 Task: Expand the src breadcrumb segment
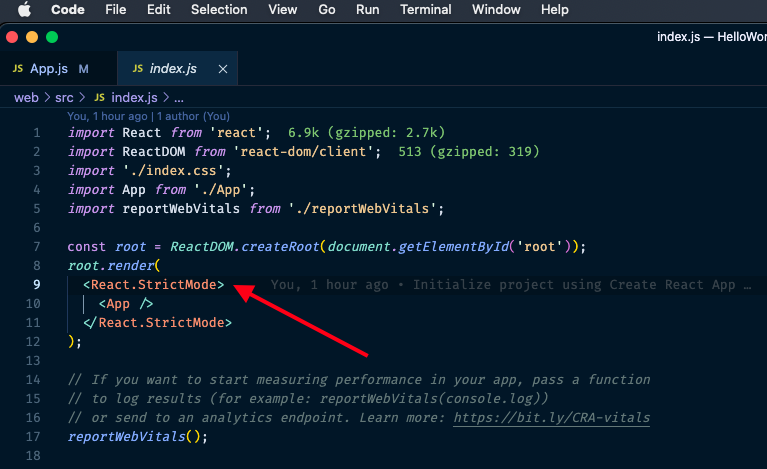point(64,98)
